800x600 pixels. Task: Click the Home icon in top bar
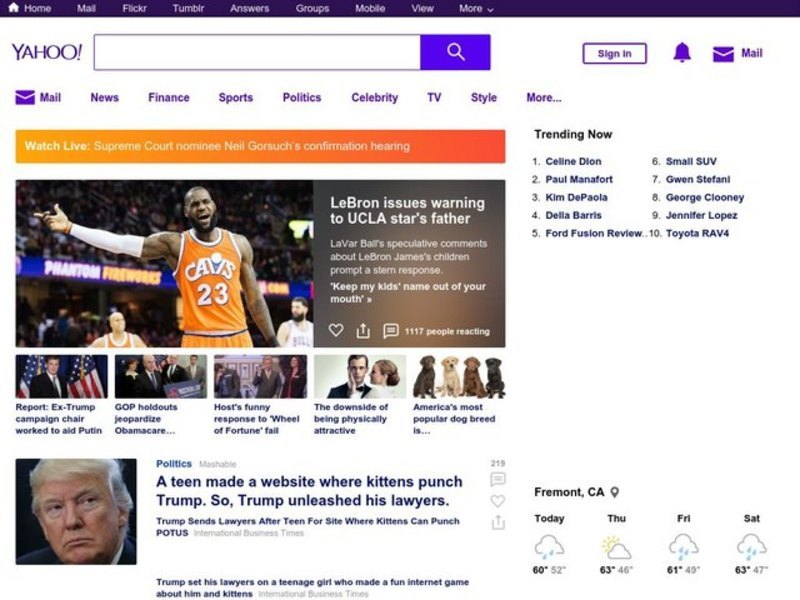(14, 8)
